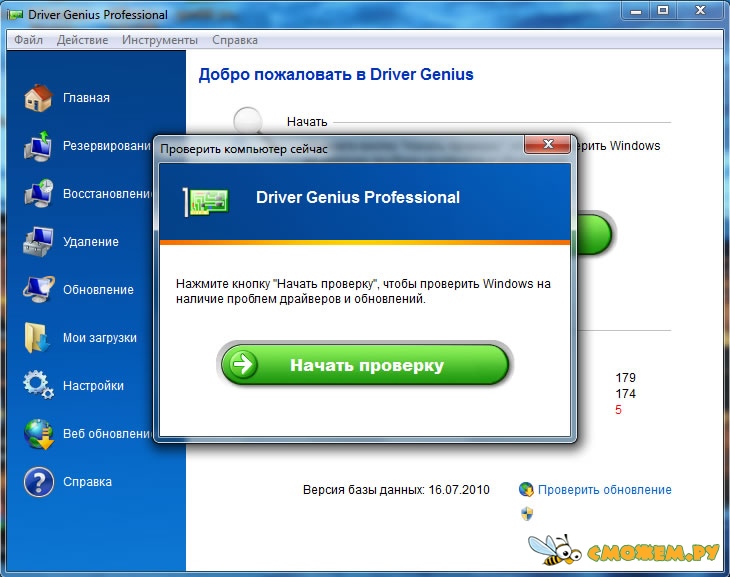This screenshot has height=577, width=730.
Task: Open Настройки sidebar section
Action: click(93, 386)
